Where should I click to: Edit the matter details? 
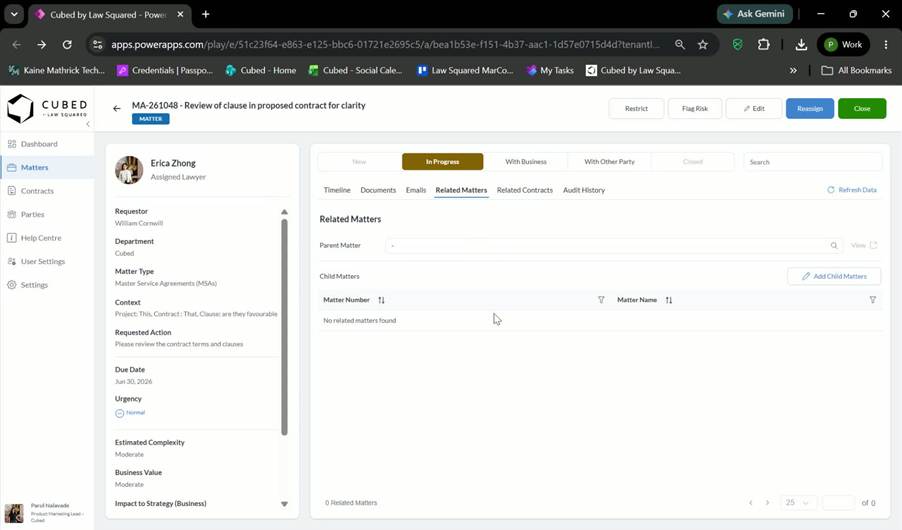pos(754,109)
